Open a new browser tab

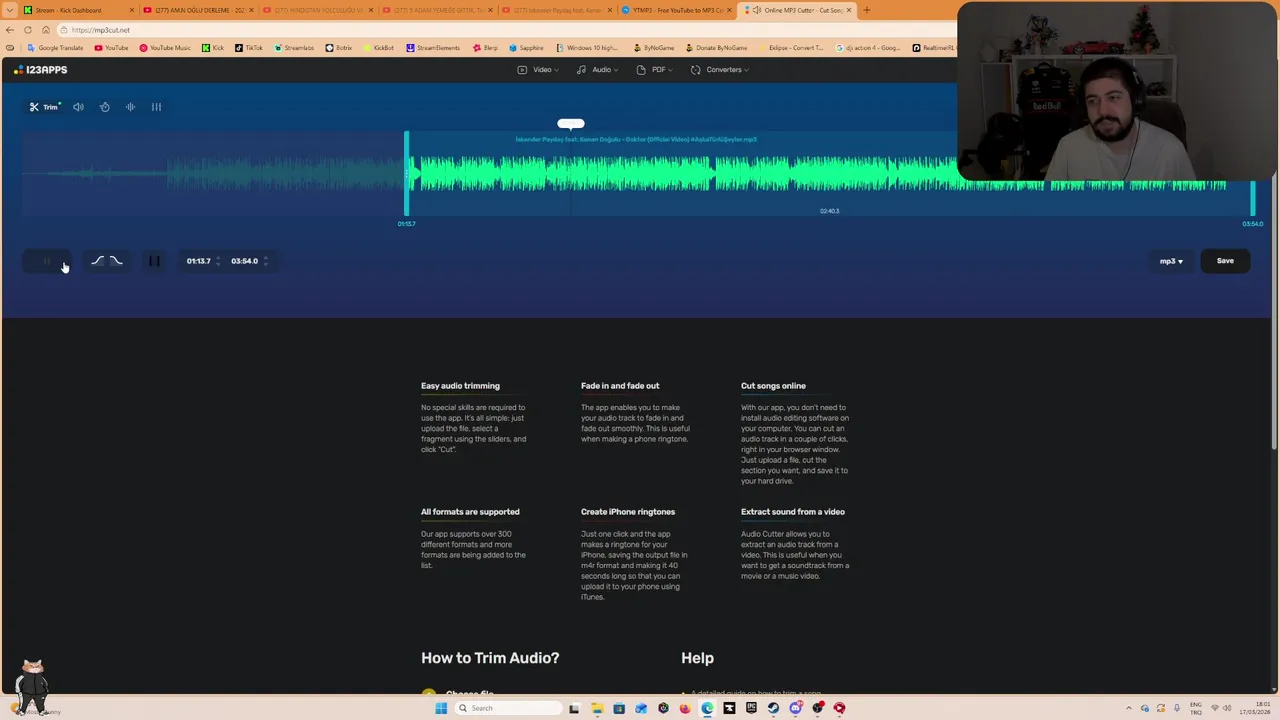coord(866,10)
